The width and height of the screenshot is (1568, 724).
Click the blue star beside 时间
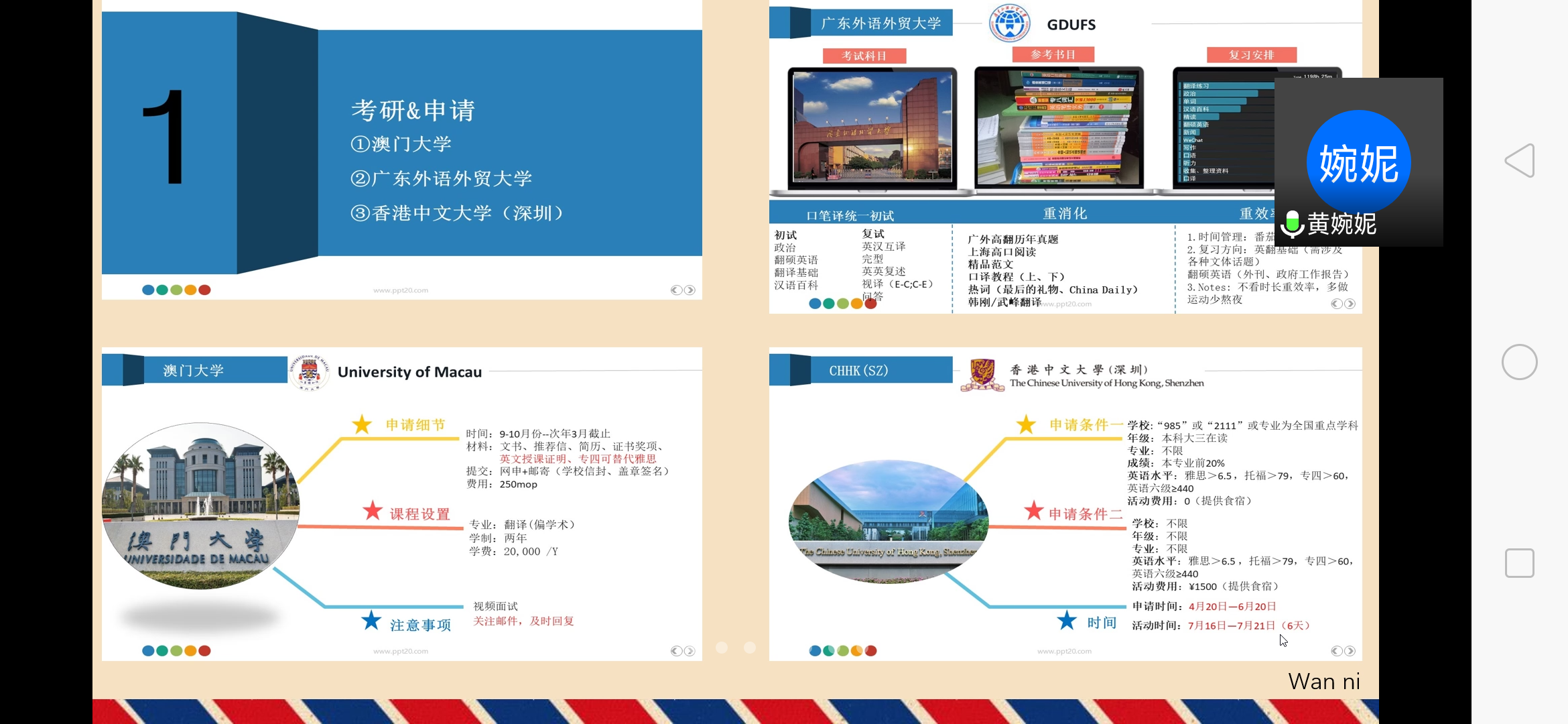point(1067,620)
